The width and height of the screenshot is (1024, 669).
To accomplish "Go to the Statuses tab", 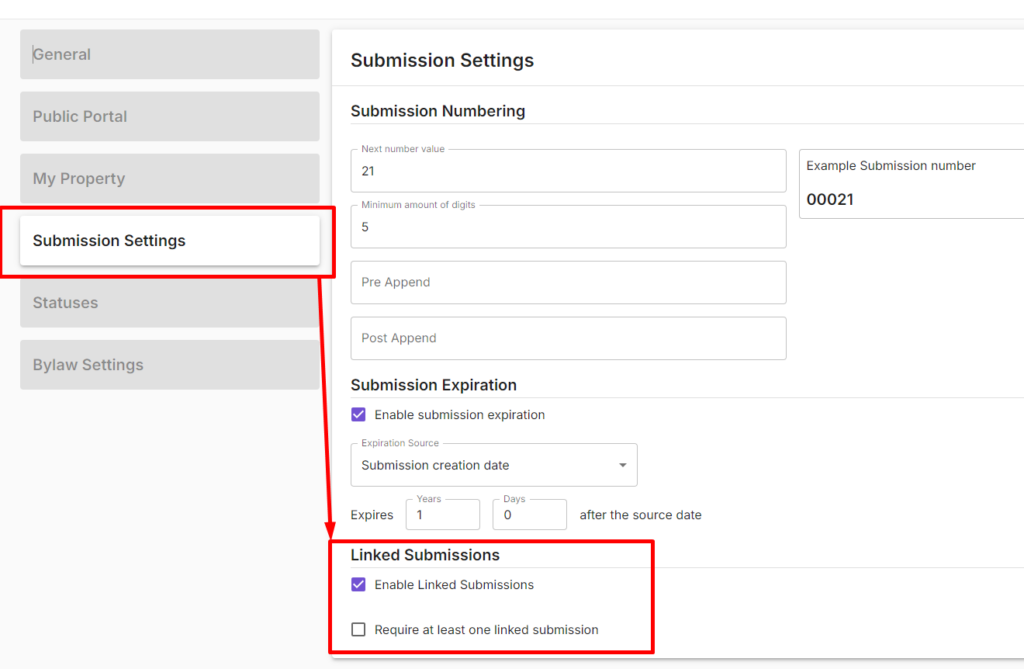I will [x=169, y=303].
